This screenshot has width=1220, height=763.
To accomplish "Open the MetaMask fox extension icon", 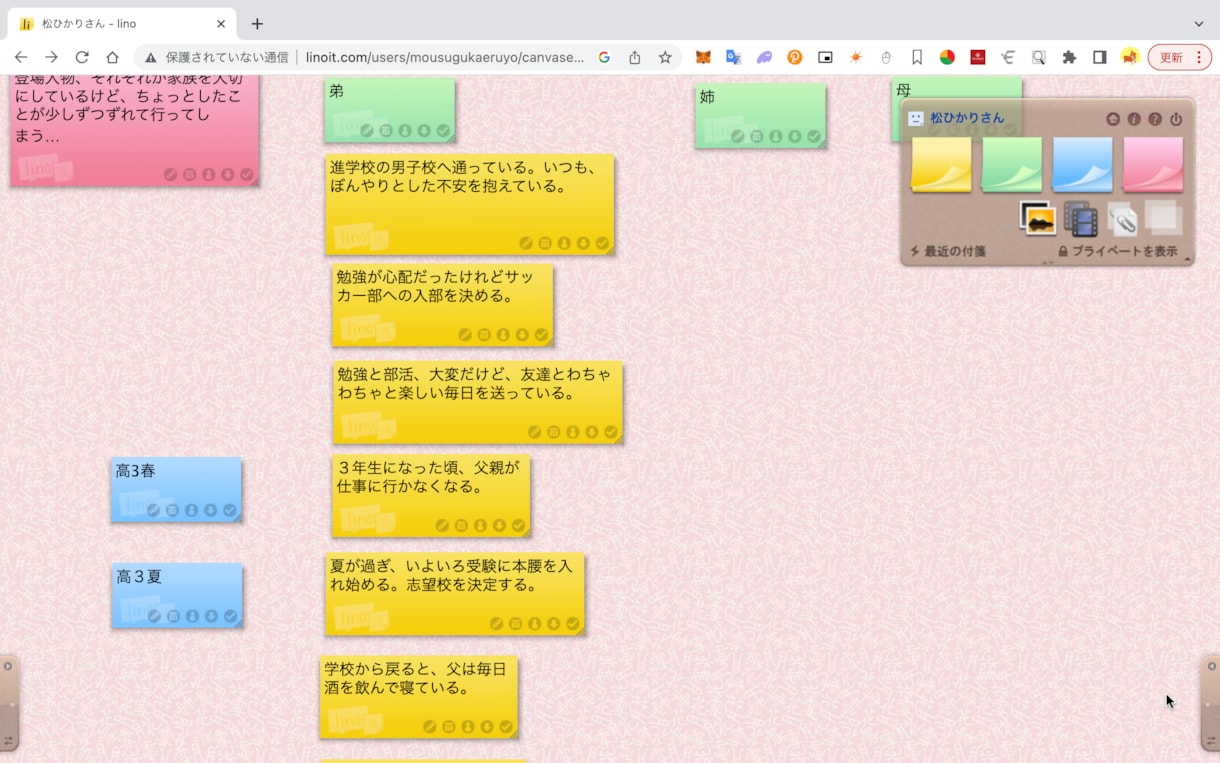I will (x=704, y=57).
